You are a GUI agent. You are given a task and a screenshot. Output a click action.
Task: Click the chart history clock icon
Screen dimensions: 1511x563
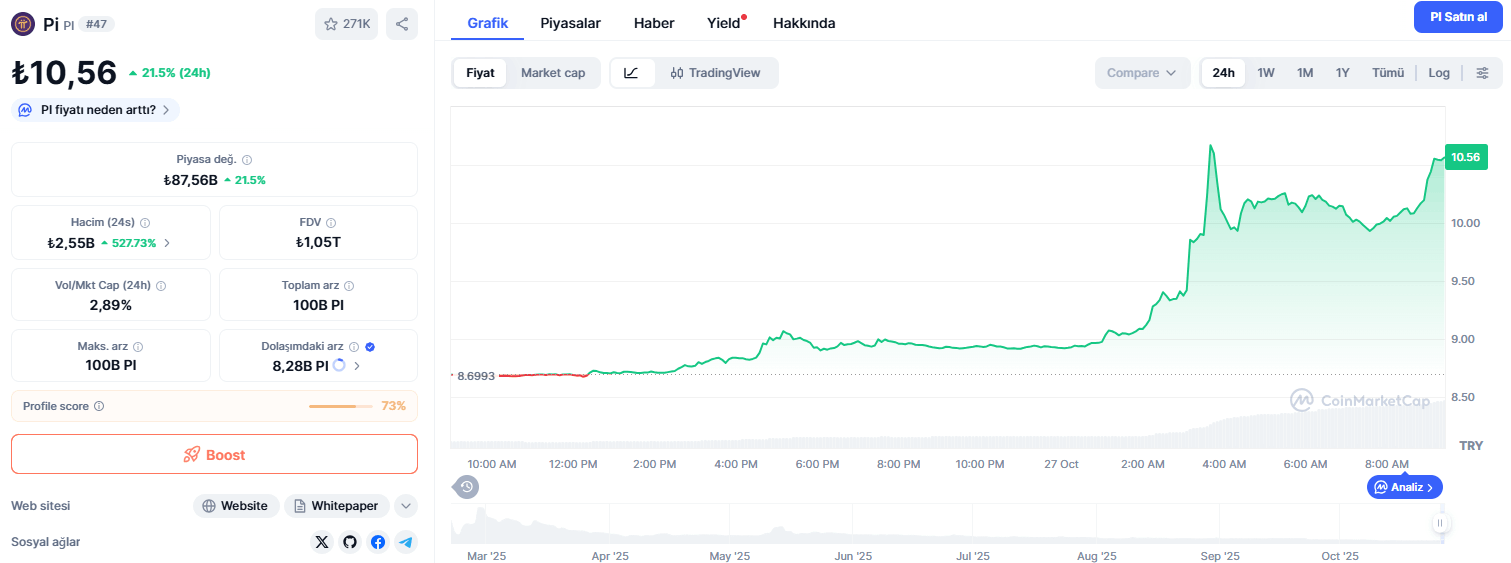pyautogui.click(x=467, y=487)
